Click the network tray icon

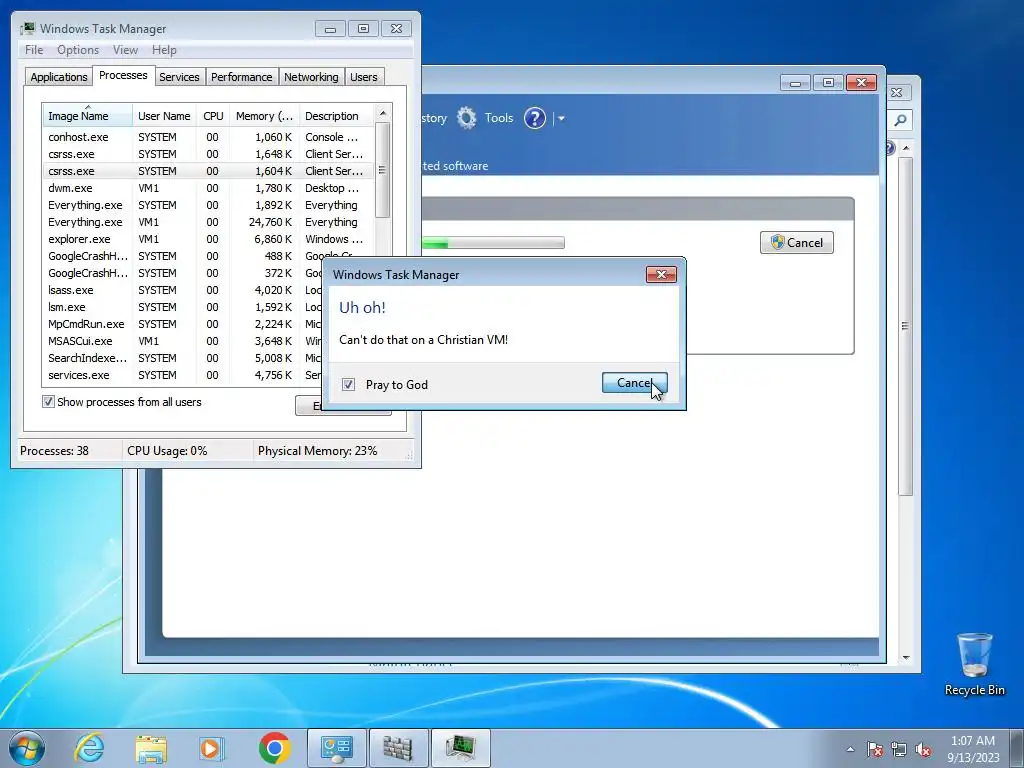pos(899,749)
